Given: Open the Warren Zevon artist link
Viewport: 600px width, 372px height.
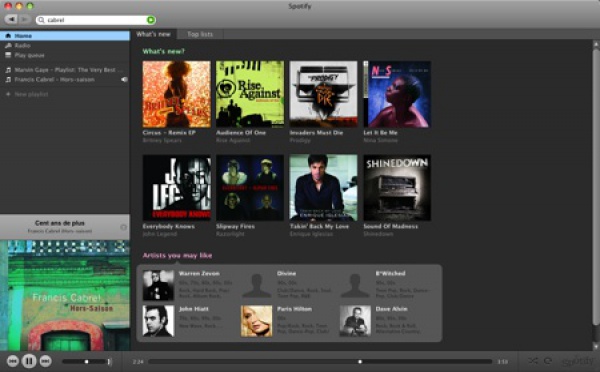Looking at the screenshot, I should tap(199, 273).
